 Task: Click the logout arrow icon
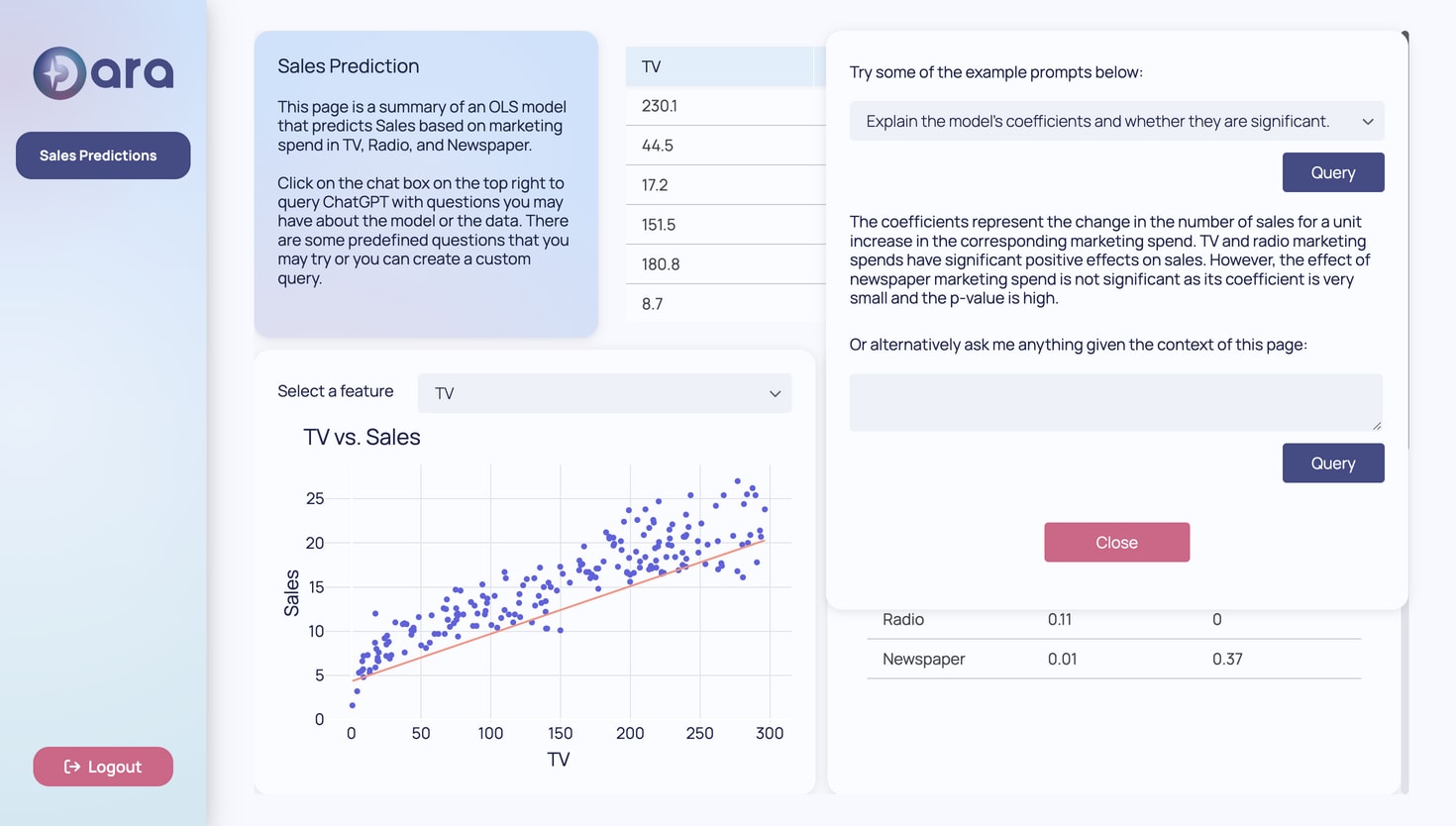click(x=72, y=767)
